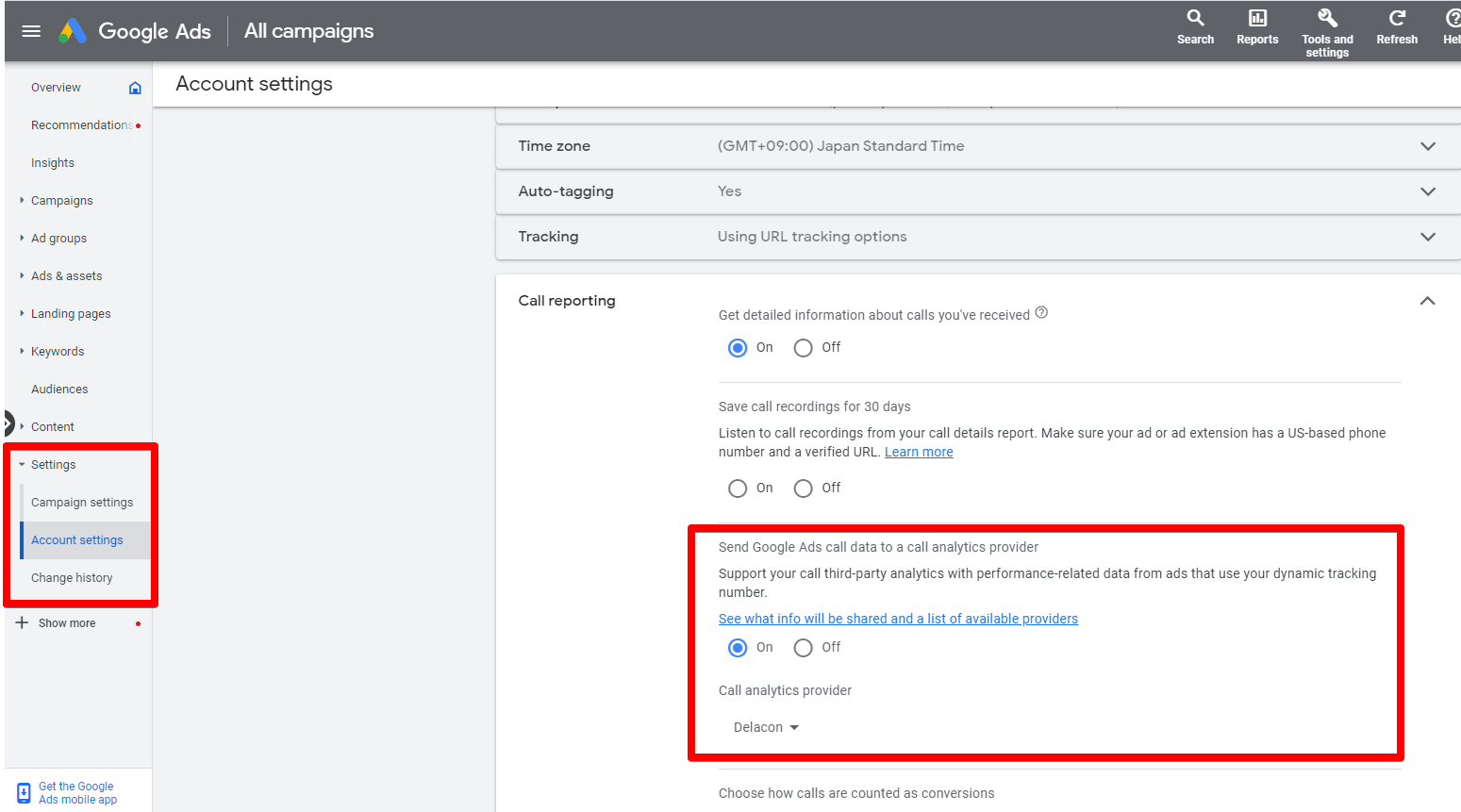Click Choose how calls are counted text
Screen dimensions: 1461x812
pos(856,793)
